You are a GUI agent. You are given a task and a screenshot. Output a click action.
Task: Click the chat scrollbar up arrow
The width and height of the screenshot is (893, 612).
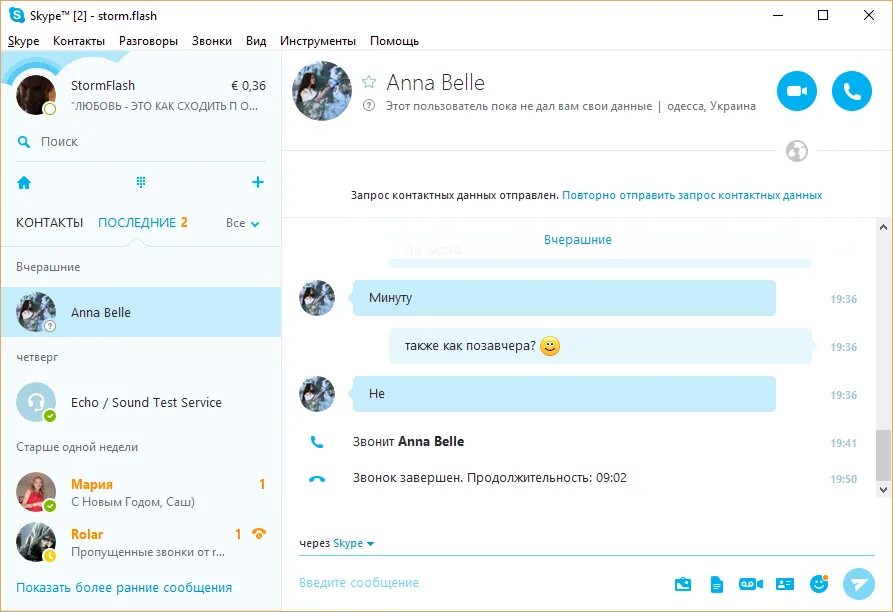tap(883, 227)
